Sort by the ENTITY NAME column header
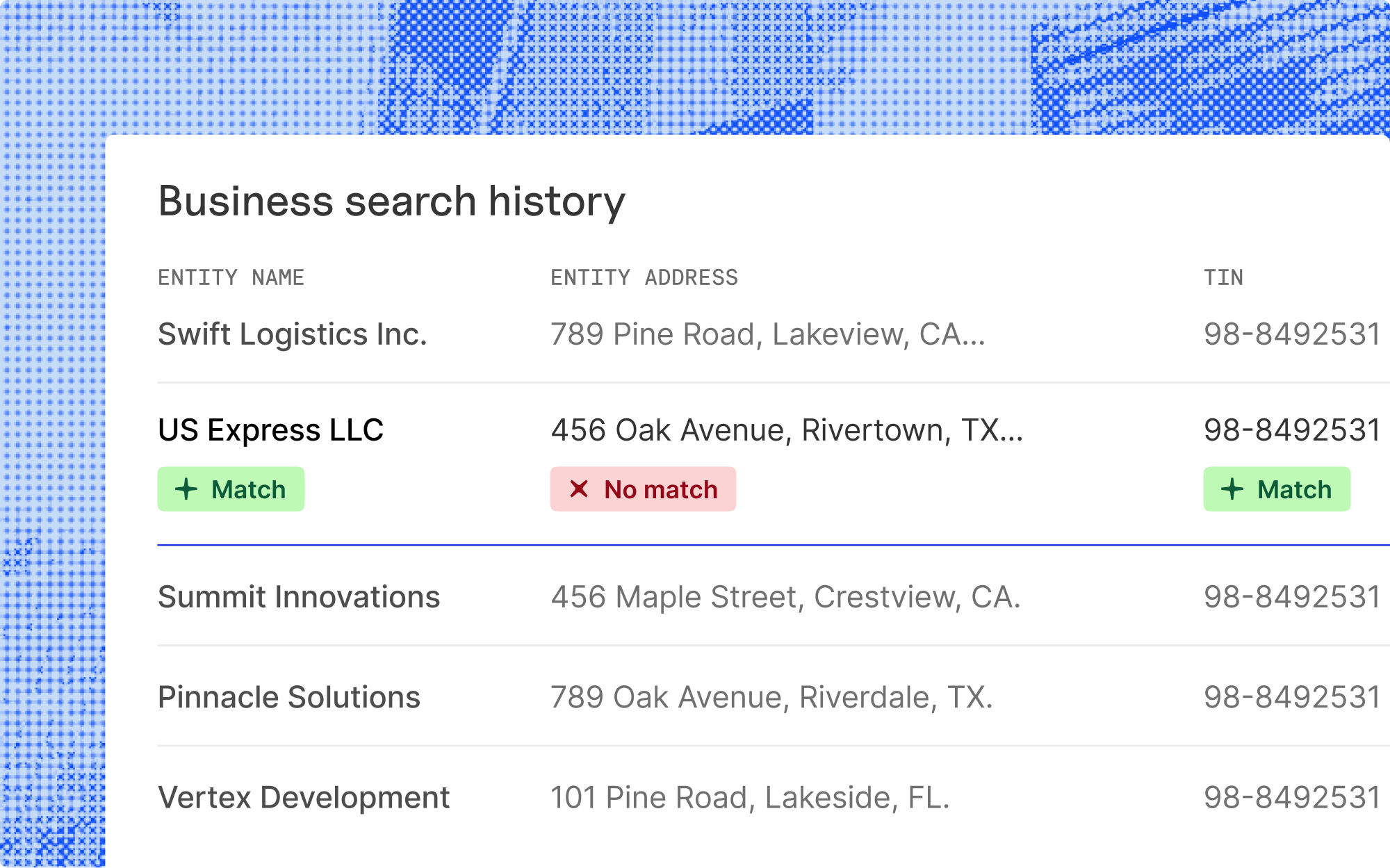 click(x=231, y=278)
